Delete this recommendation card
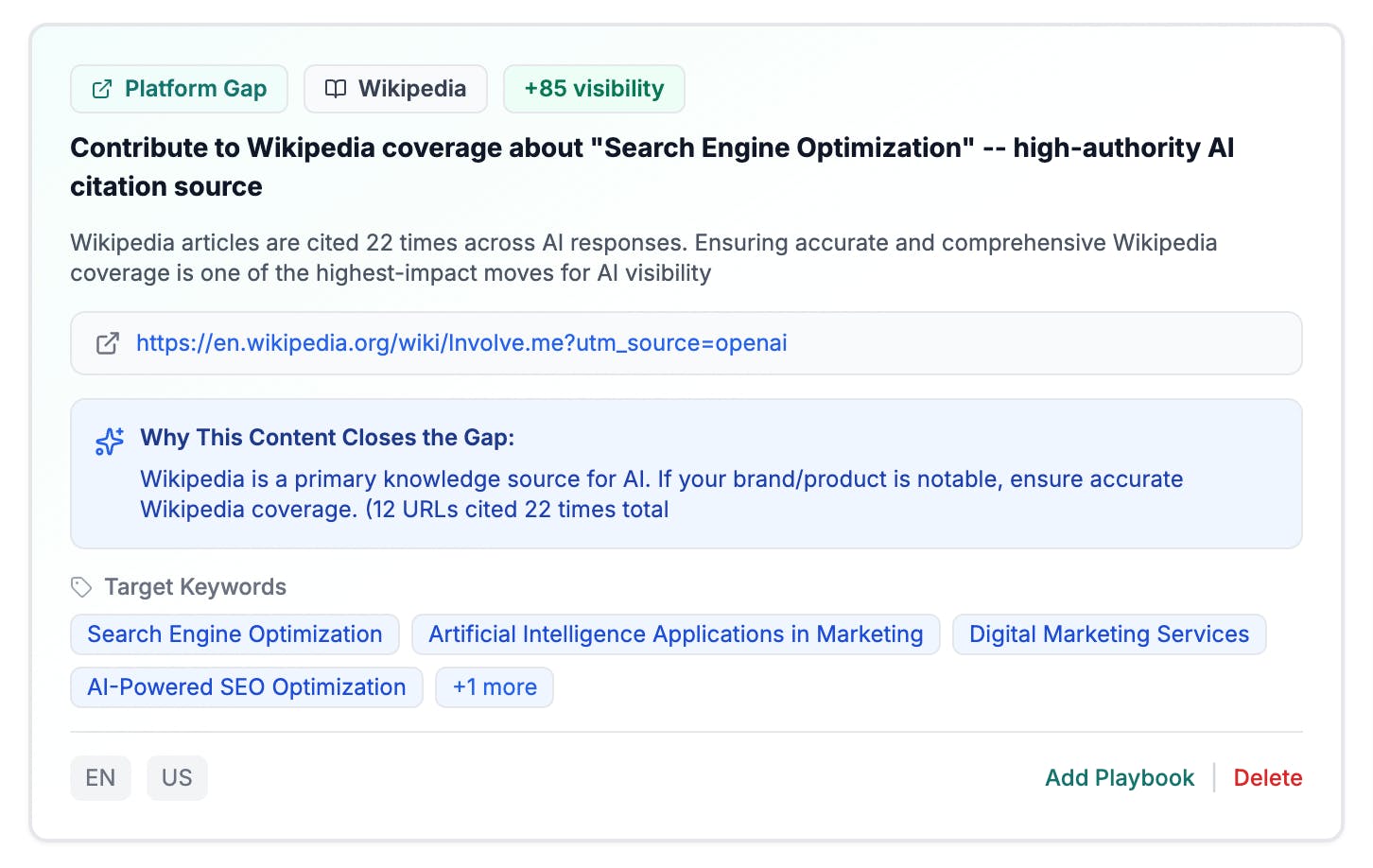 [x=1267, y=778]
